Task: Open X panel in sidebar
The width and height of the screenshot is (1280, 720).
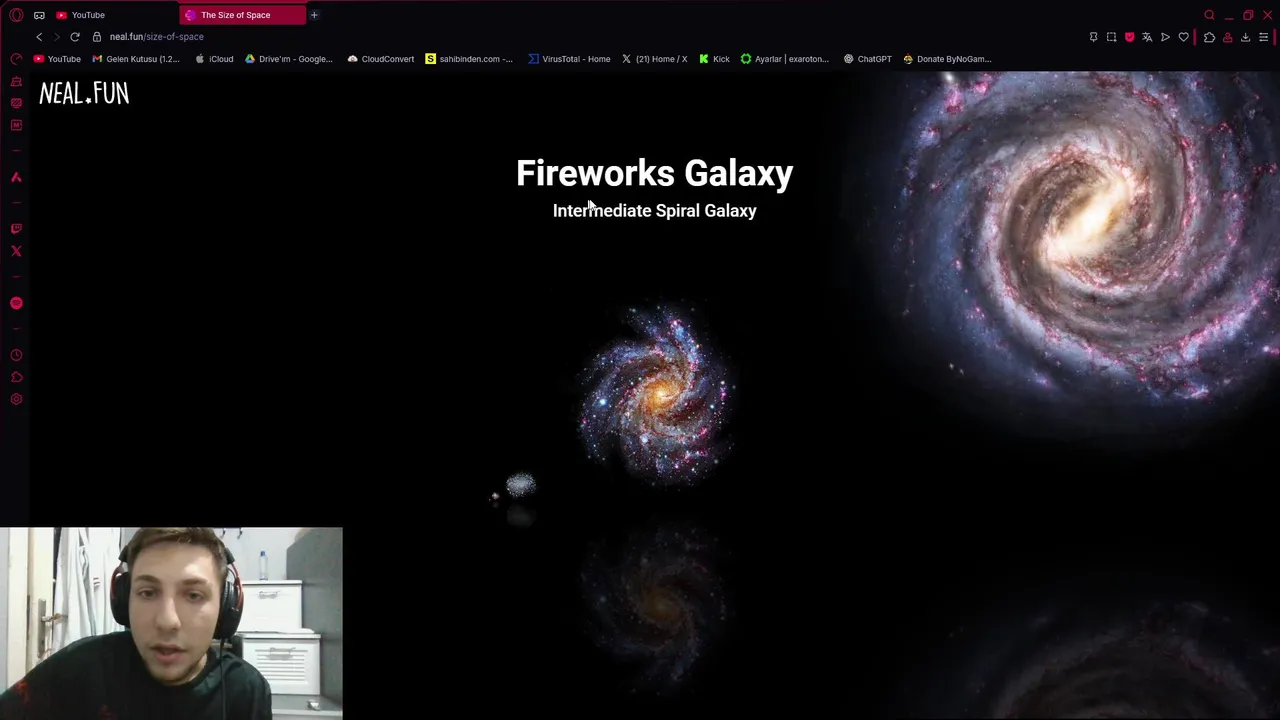Action: [x=16, y=251]
